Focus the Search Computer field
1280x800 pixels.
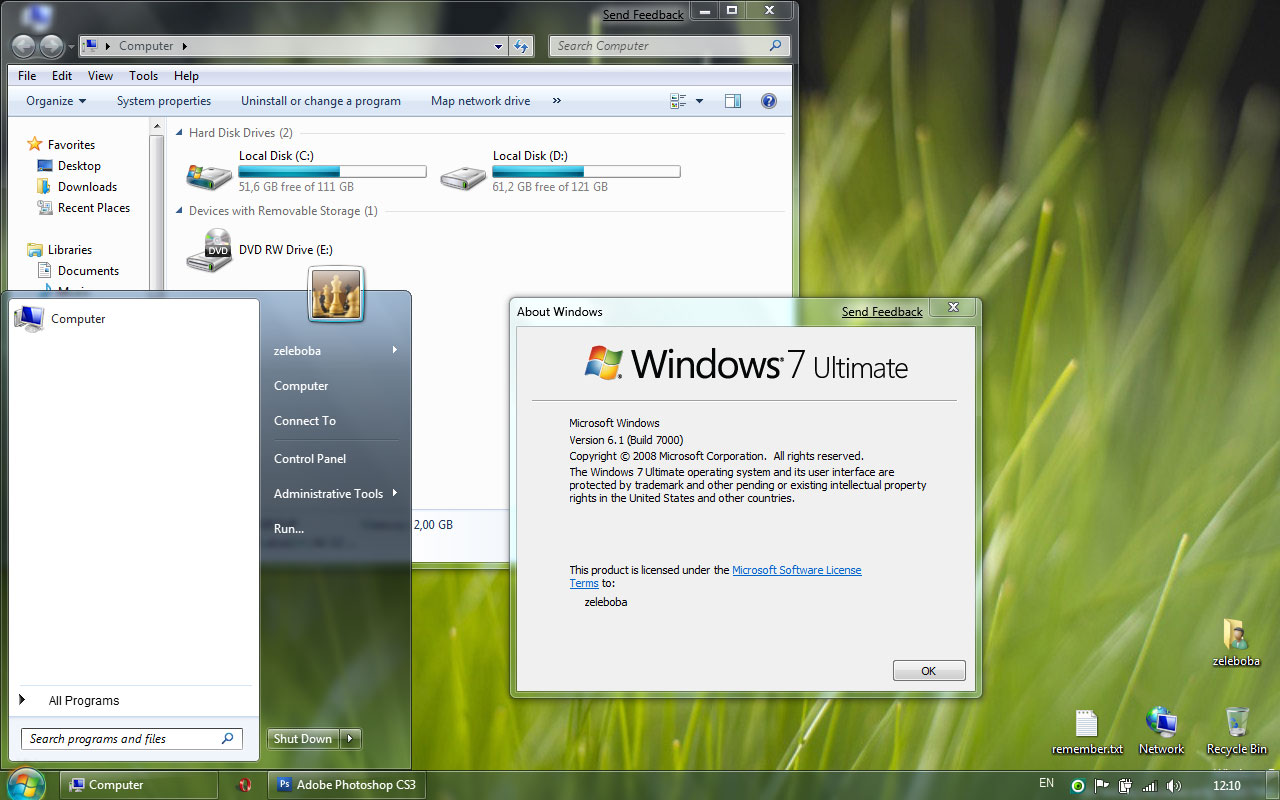tap(669, 46)
